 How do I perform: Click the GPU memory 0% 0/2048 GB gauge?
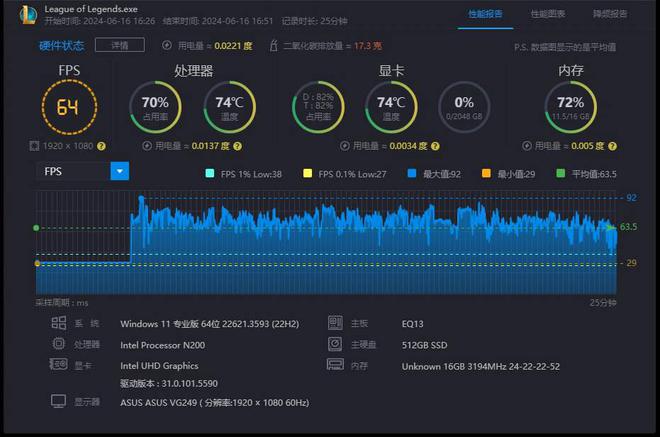point(464,107)
